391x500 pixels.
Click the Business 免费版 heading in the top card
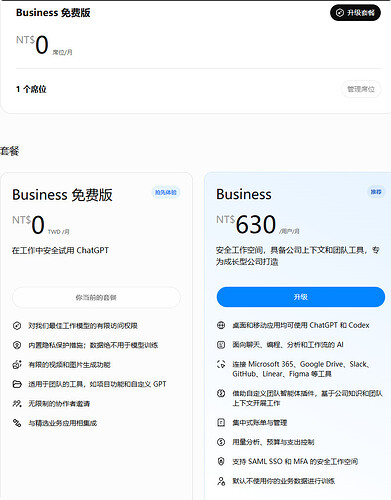click(53, 13)
